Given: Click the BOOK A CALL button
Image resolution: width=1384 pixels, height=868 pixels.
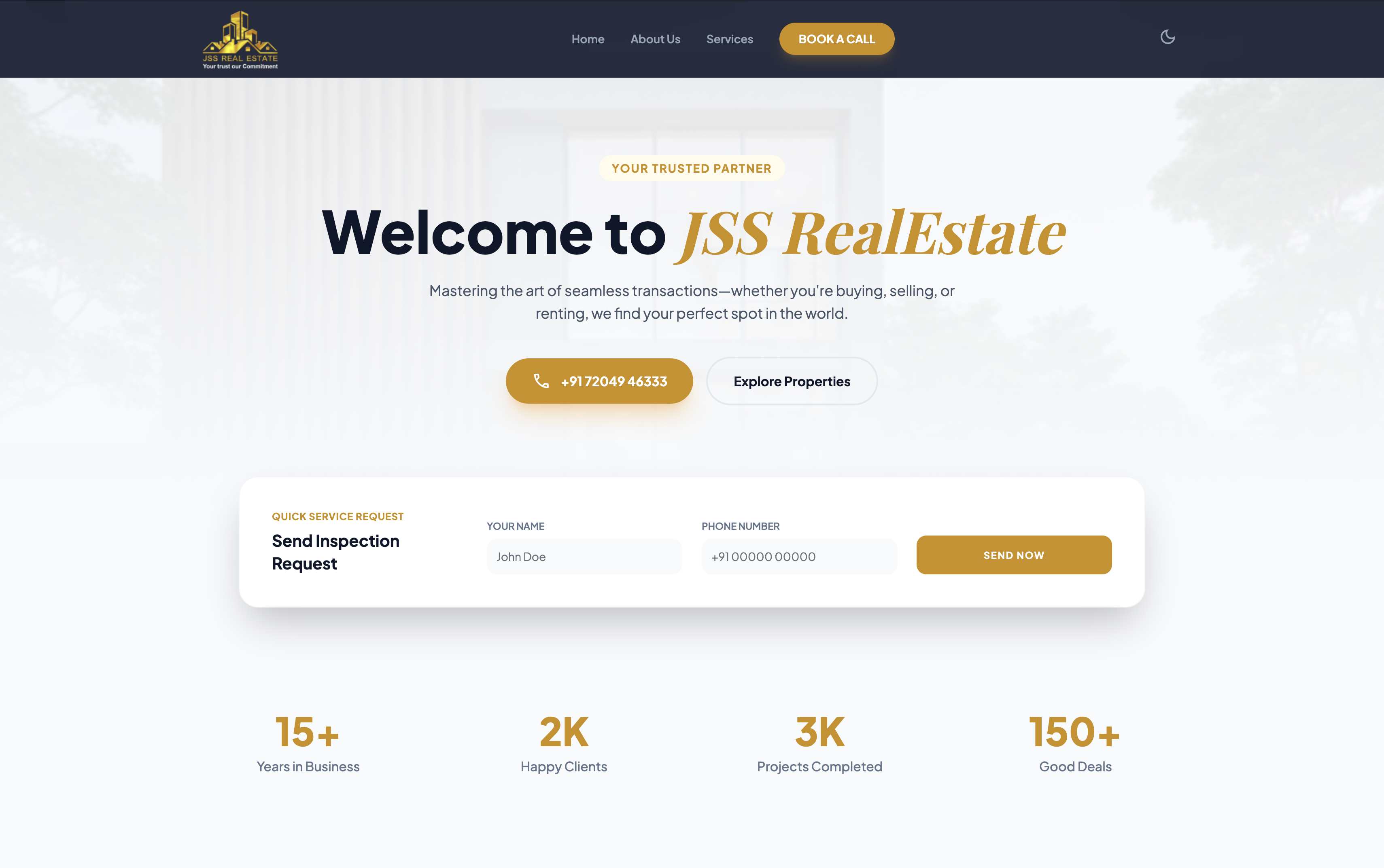Looking at the screenshot, I should tap(836, 38).
